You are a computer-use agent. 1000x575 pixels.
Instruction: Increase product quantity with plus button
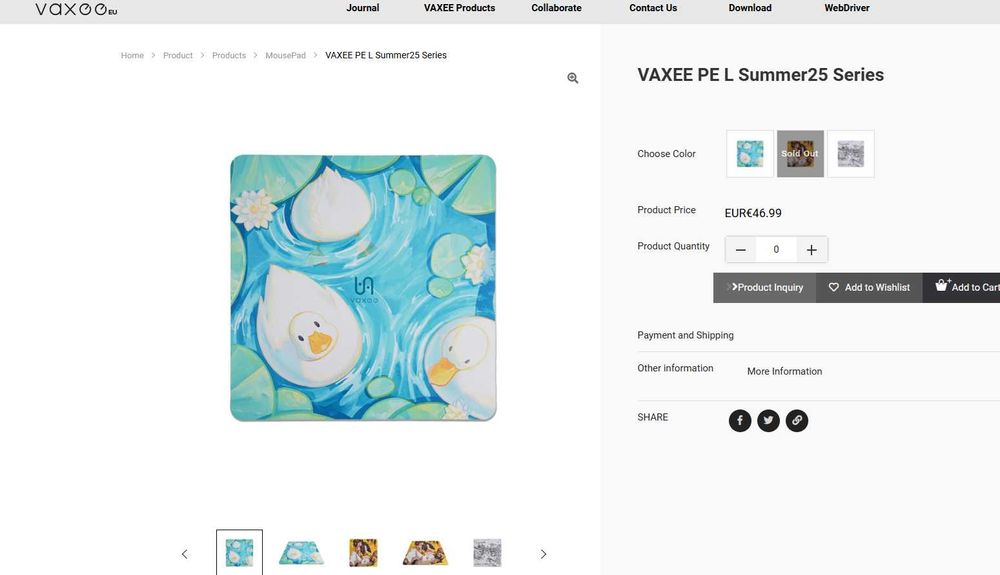pyautogui.click(x=811, y=250)
